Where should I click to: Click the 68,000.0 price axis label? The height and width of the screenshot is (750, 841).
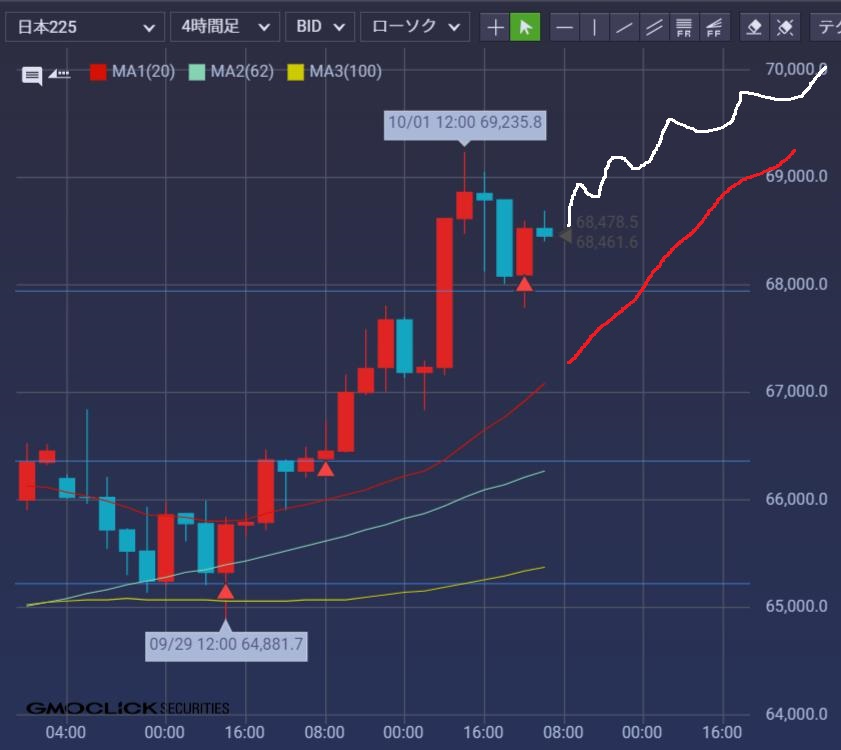pyautogui.click(x=796, y=284)
